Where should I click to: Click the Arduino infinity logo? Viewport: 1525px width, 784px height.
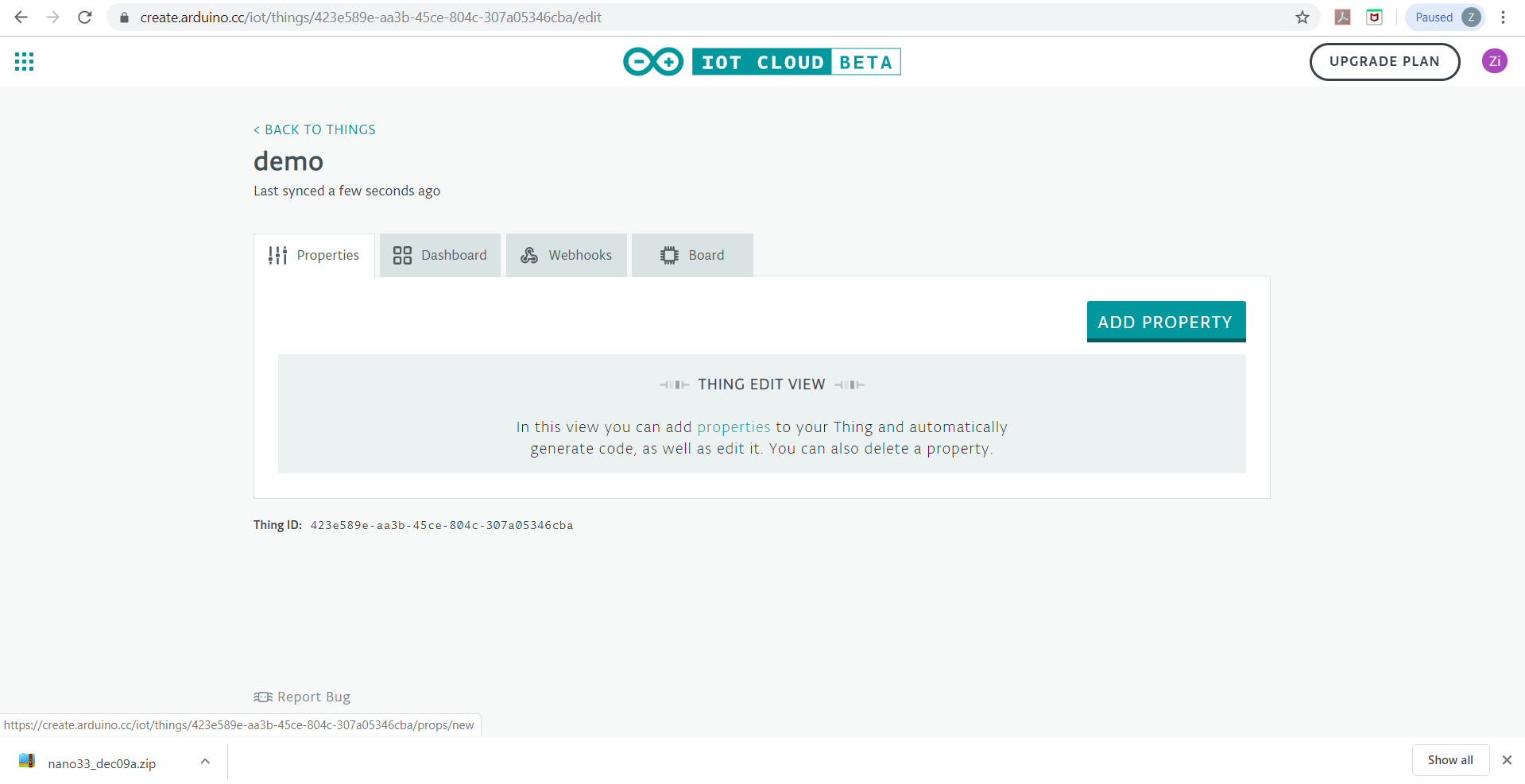[653, 61]
